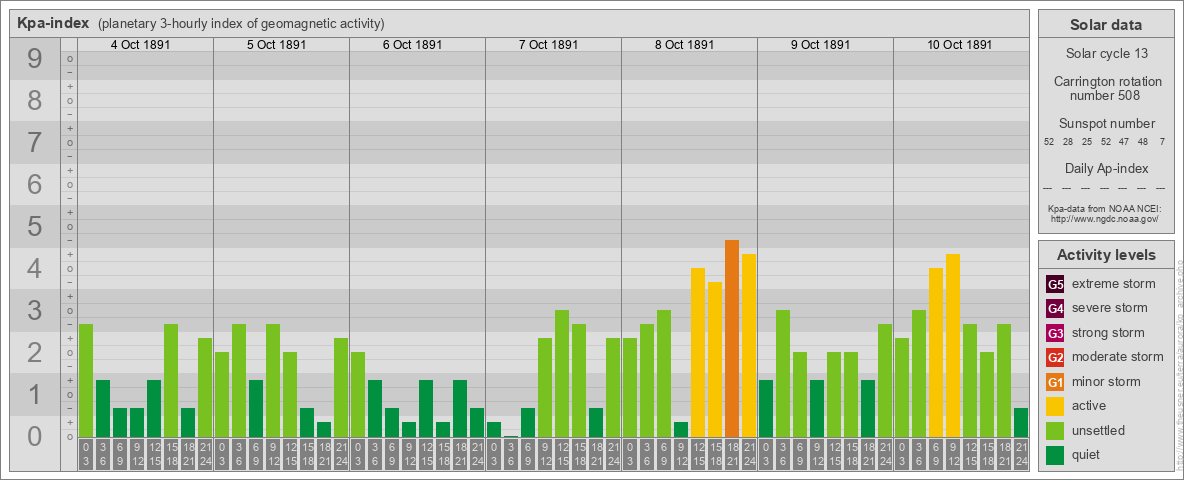Click the 12–15h green bar on 7 Oct
Image resolution: width=1184 pixels, height=480 pixels.
click(562, 374)
